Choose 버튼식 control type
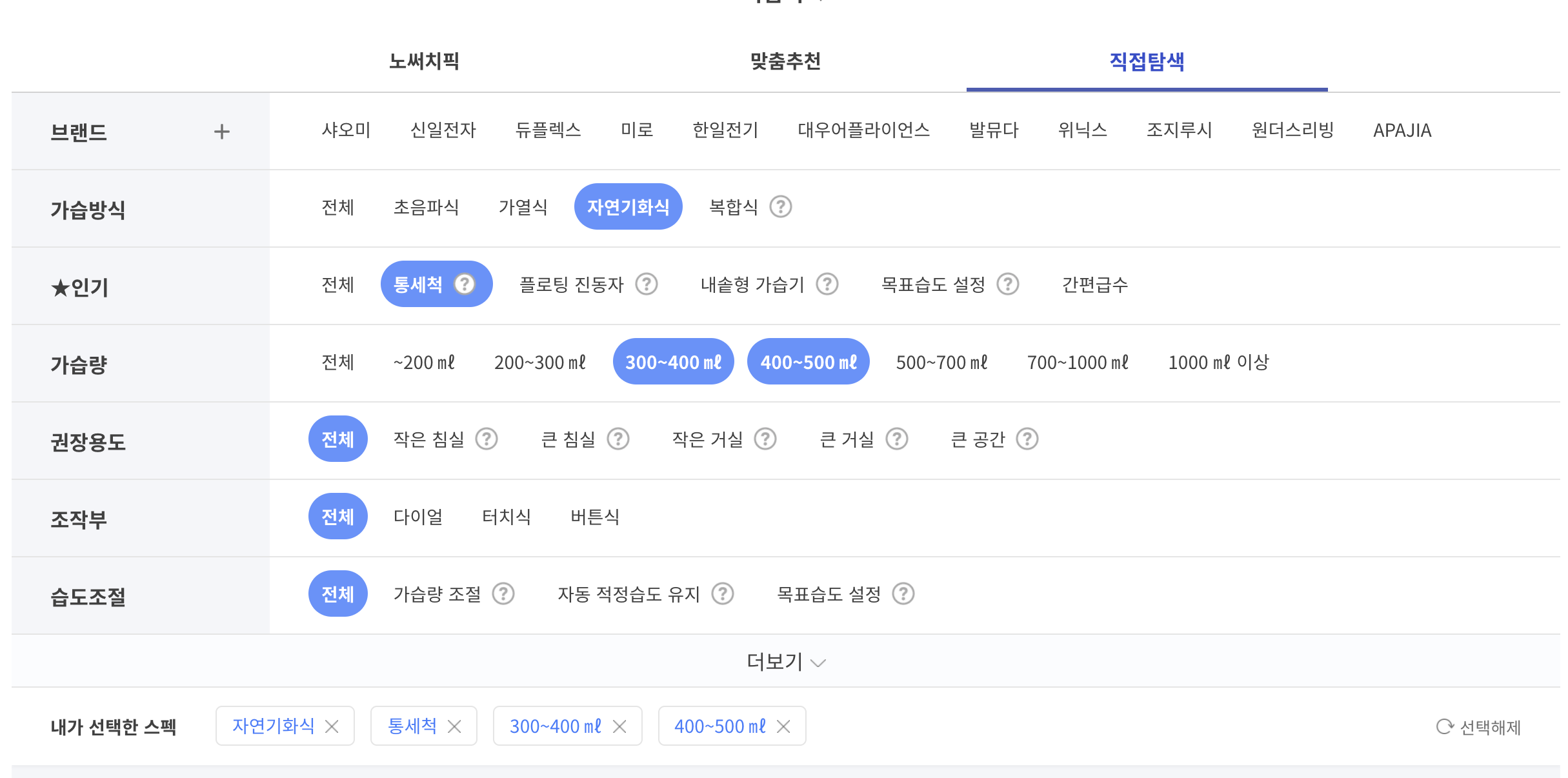The width and height of the screenshot is (1568, 778). click(x=595, y=516)
